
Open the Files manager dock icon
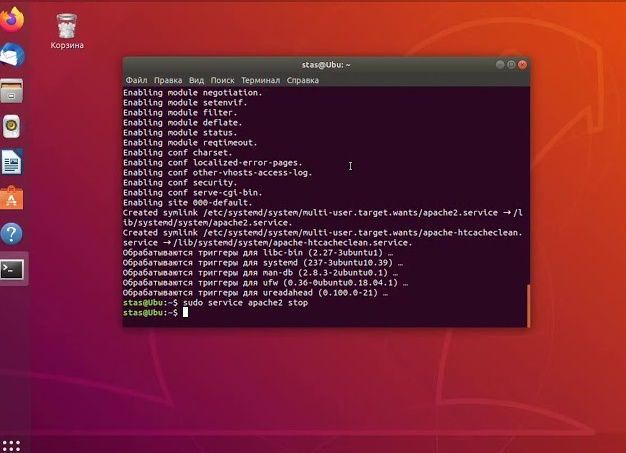(12, 91)
